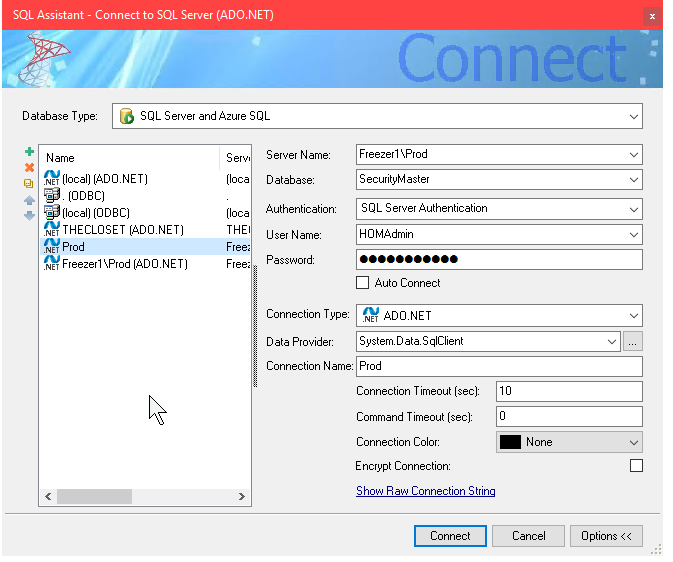Click the splitter grip beside the connection list

(x=255, y=326)
